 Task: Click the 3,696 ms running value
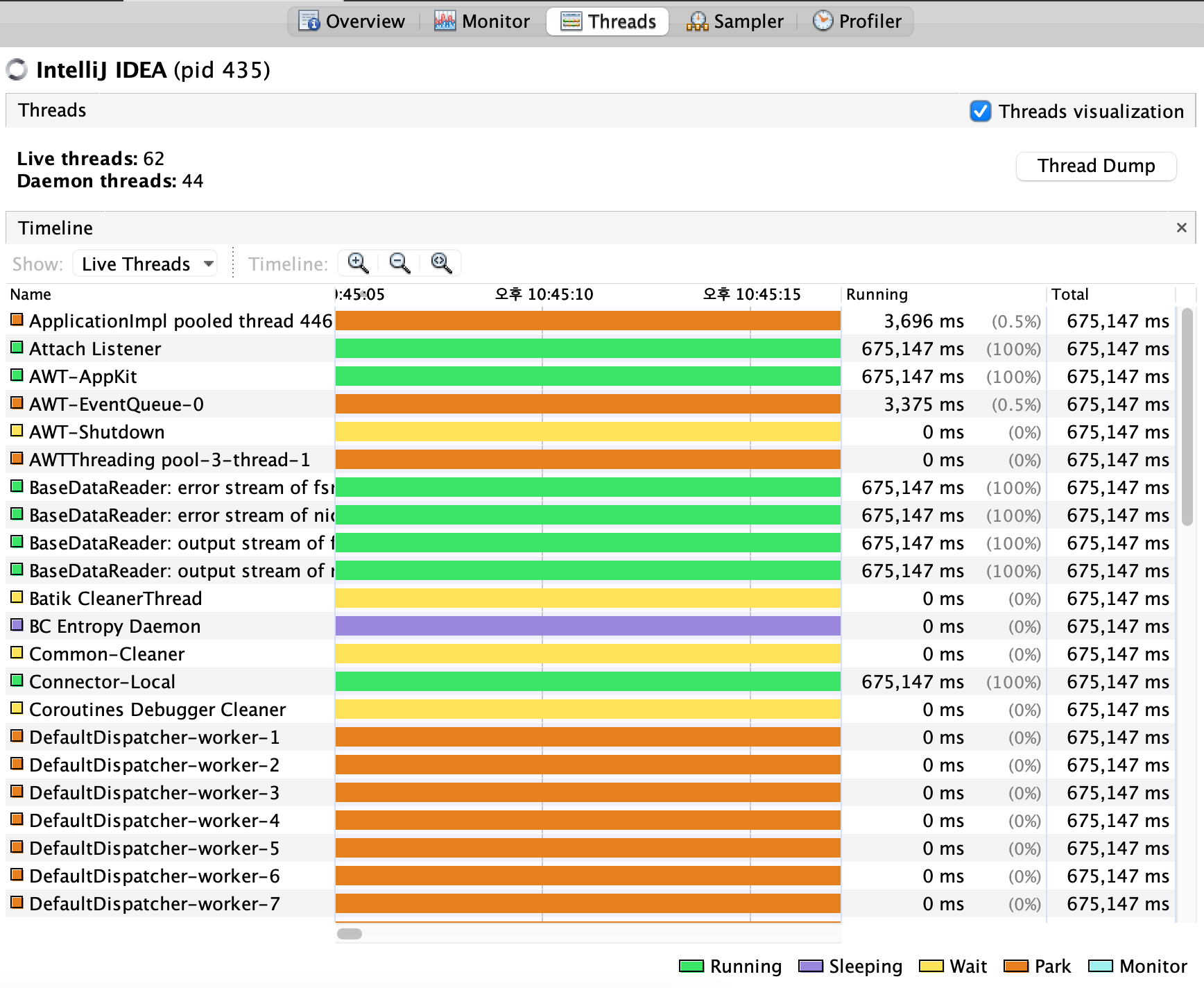(x=924, y=321)
